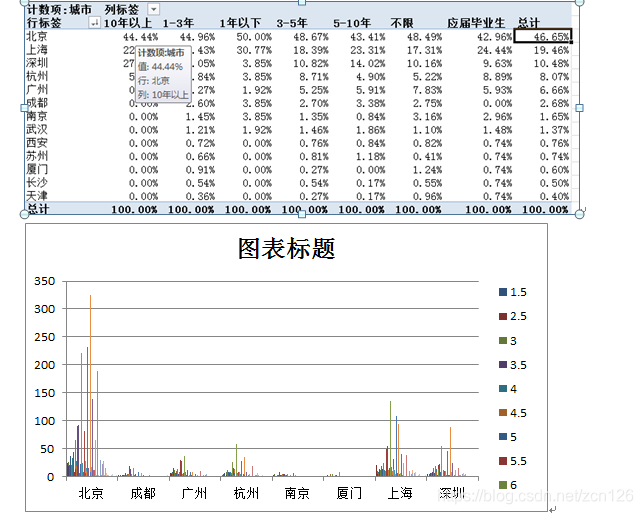
Task: Select the 深圳 row label
Action: coord(37,63)
